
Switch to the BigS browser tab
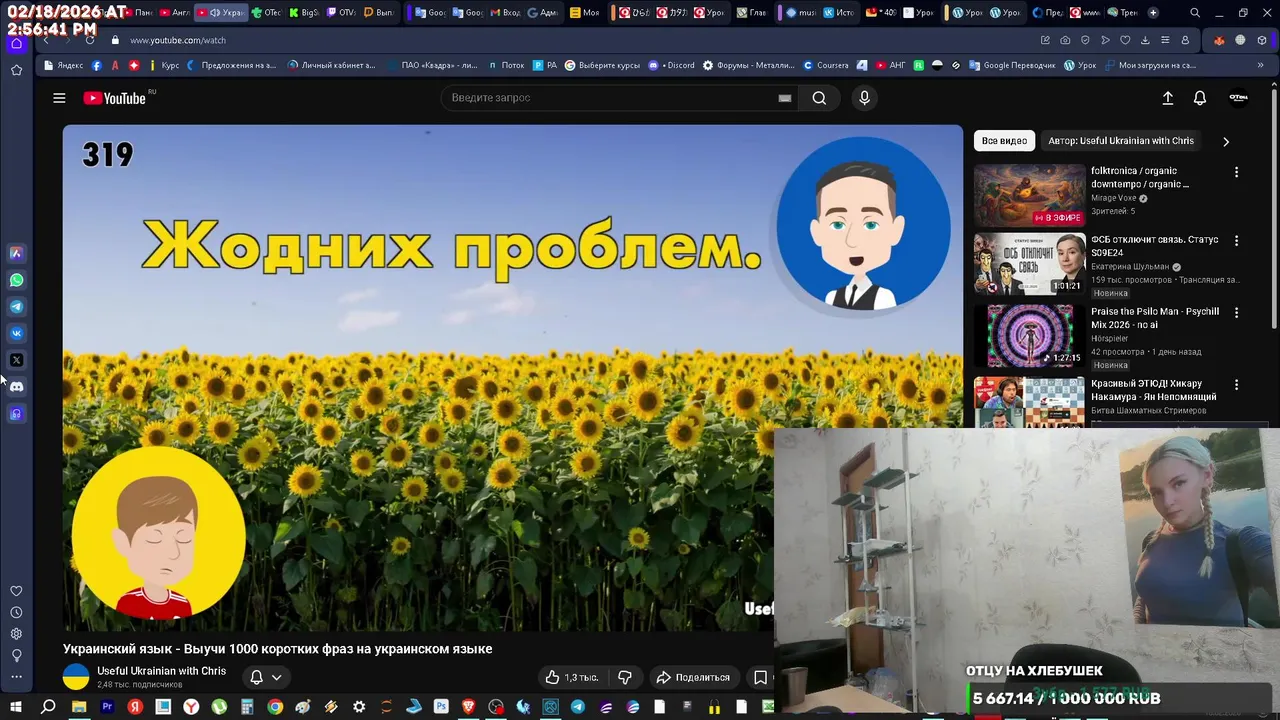click(x=303, y=13)
